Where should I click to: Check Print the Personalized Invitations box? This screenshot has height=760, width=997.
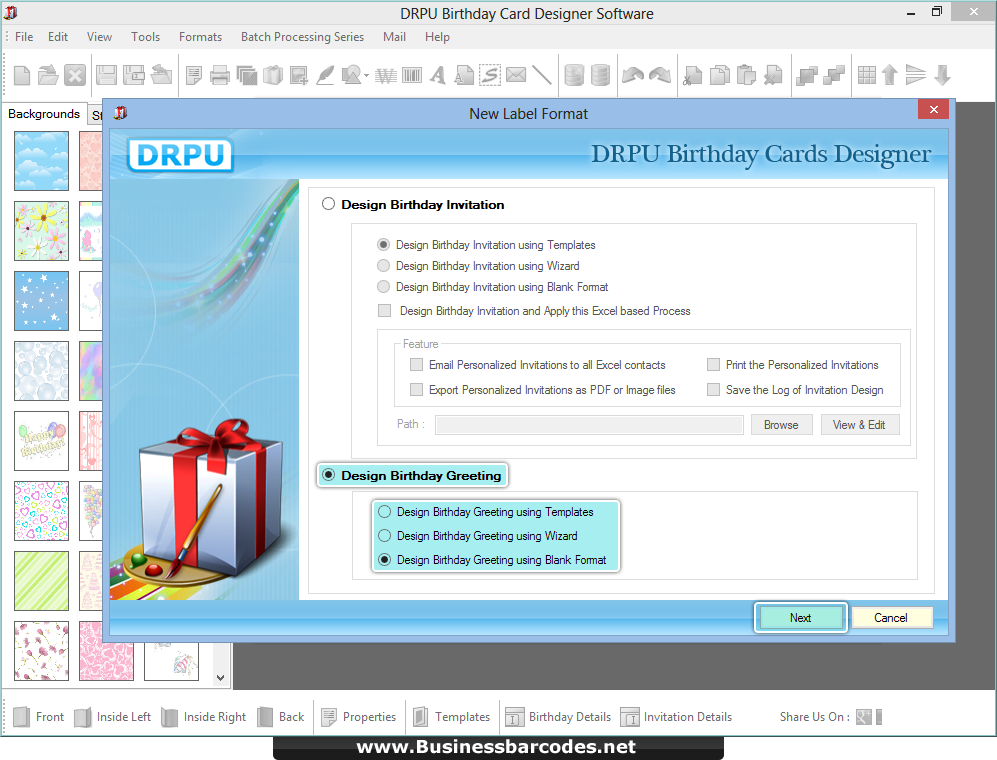(713, 364)
